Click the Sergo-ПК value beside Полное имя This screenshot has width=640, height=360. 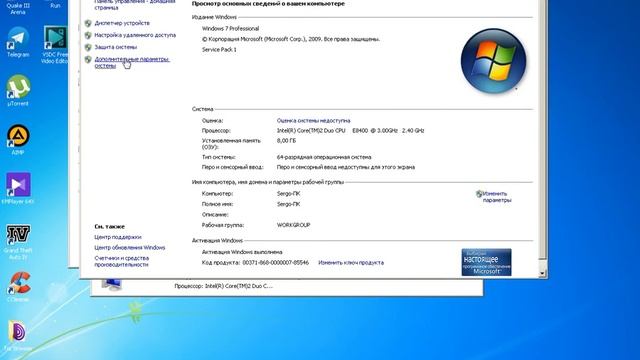point(288,204)
